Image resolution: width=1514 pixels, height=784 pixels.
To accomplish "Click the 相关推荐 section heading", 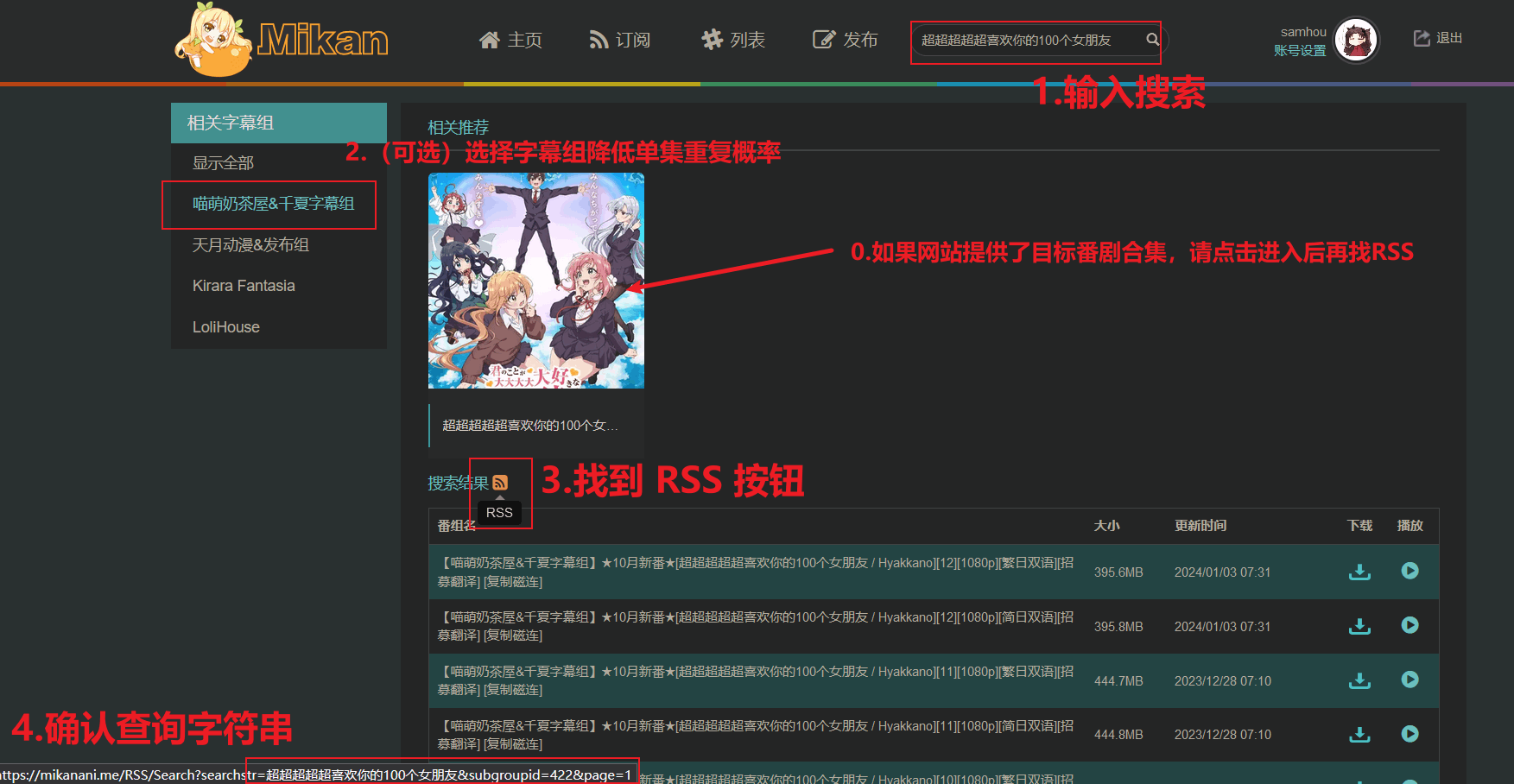I will [x=458, y=128].
